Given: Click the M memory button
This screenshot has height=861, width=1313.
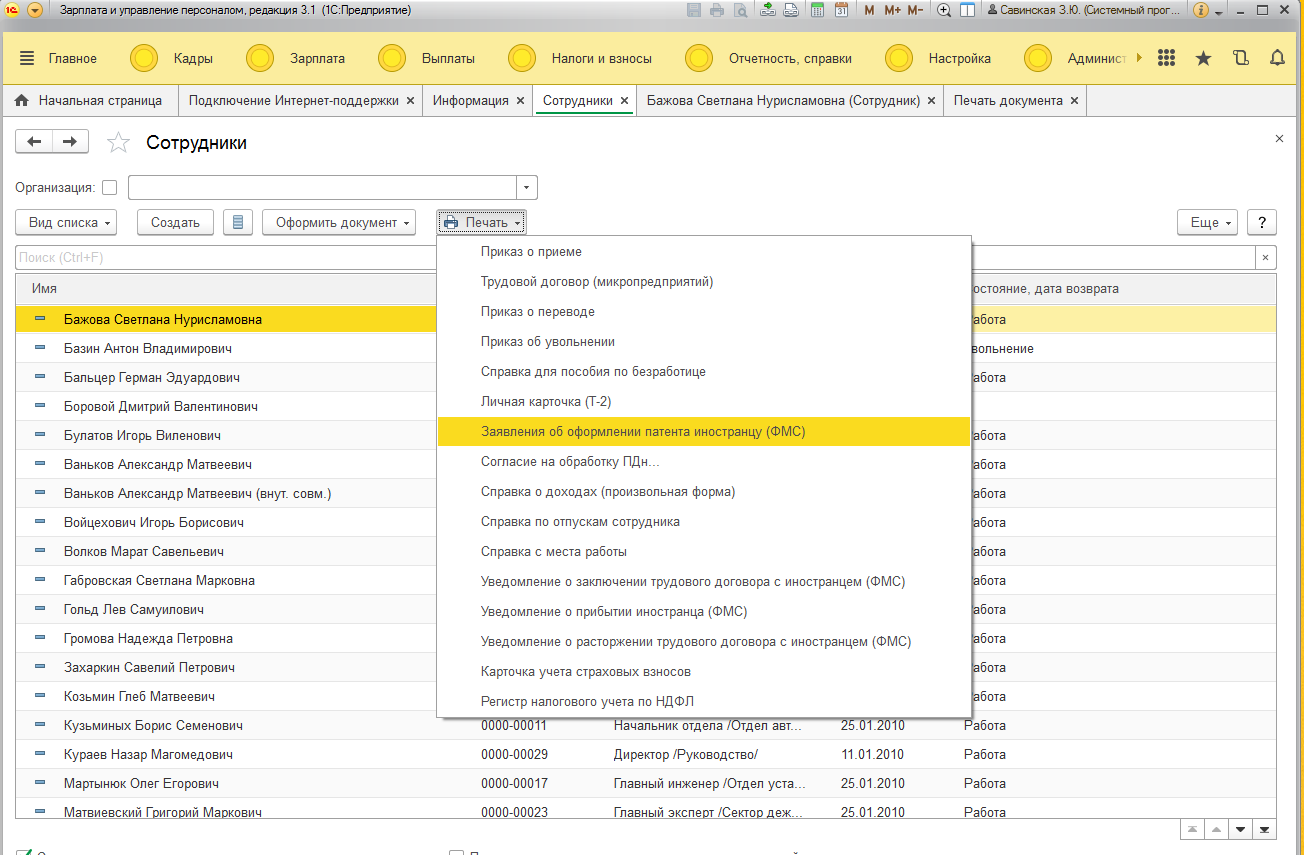Looking at the screenshot, I should 869,10.
